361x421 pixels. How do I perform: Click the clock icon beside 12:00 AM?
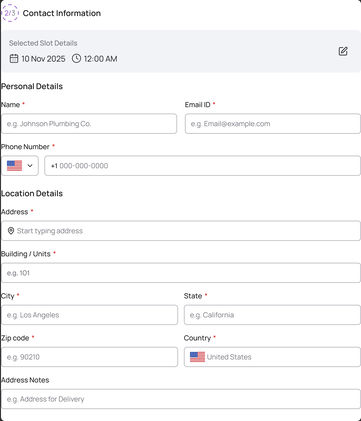coord(76,59)
